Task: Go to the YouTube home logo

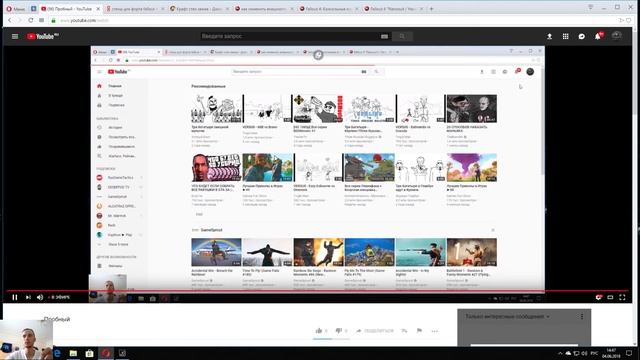Action: point(42,36)
